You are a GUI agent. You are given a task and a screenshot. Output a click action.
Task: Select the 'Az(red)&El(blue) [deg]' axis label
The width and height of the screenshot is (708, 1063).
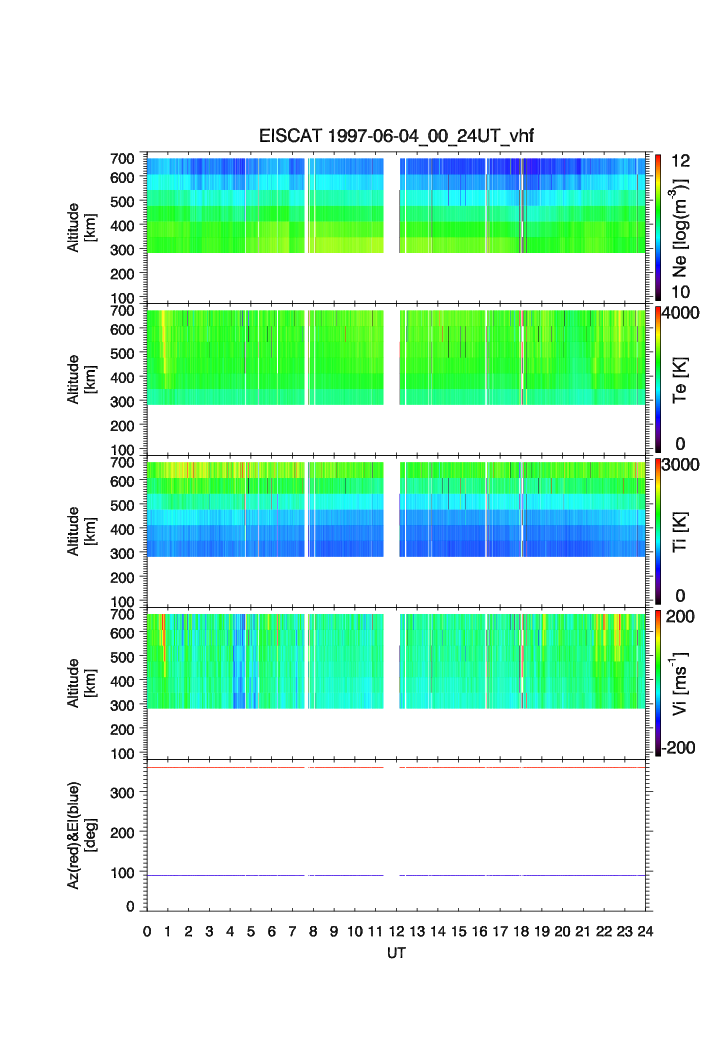82,835
